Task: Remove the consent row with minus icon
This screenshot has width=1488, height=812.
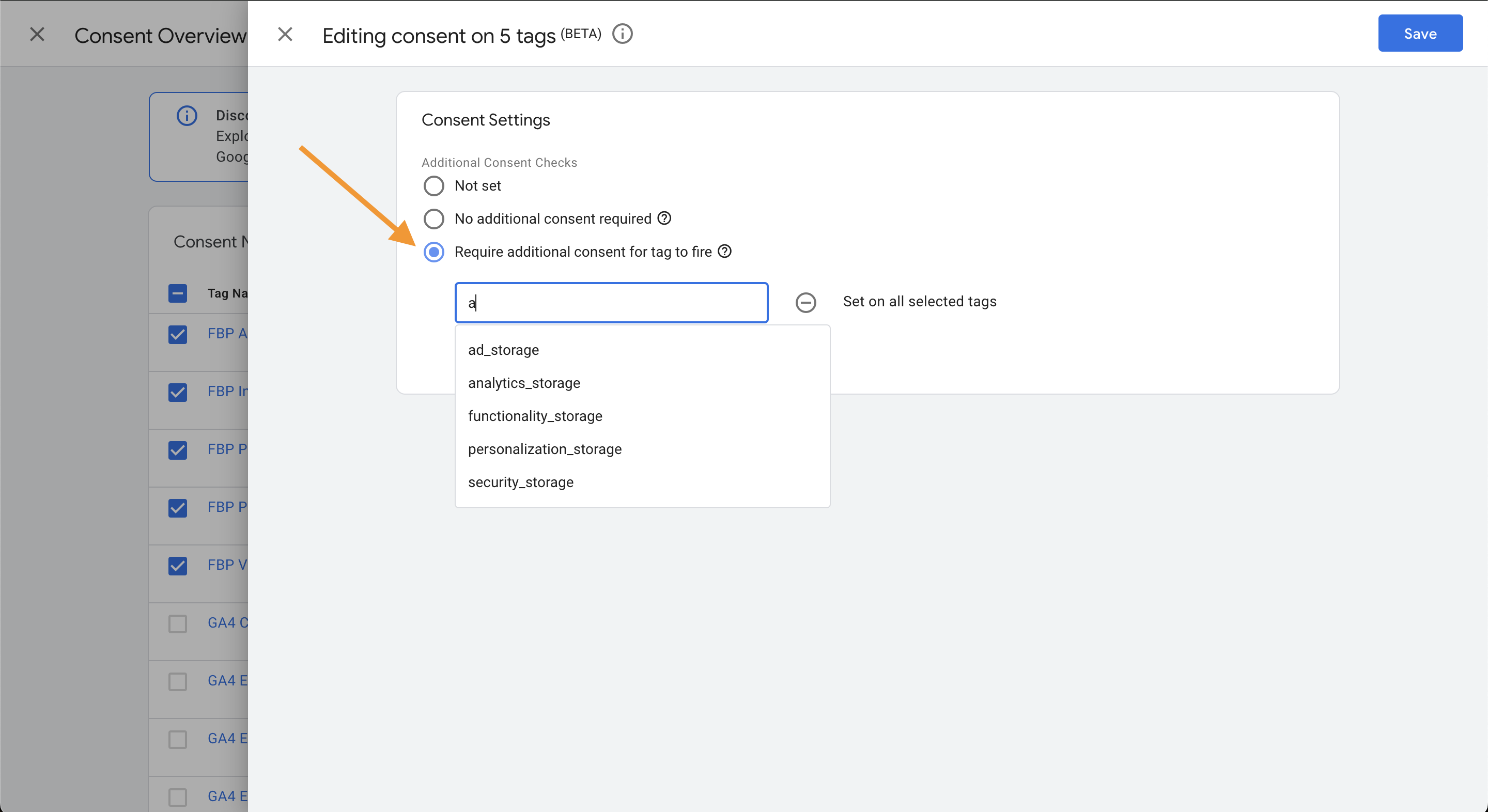Action: point(806,302)
